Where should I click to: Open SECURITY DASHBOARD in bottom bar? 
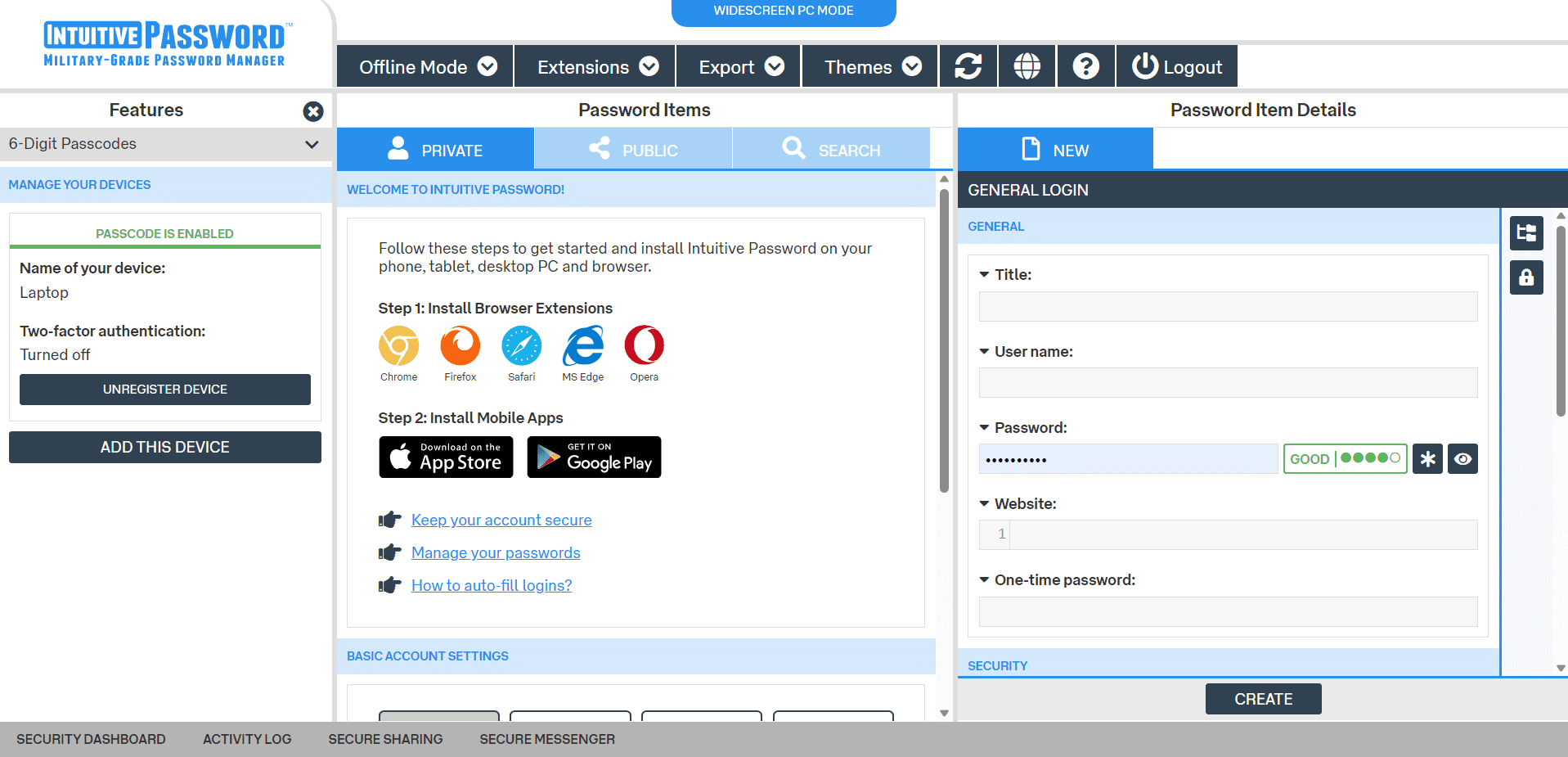pyautogui.click(x=91, y=739)
